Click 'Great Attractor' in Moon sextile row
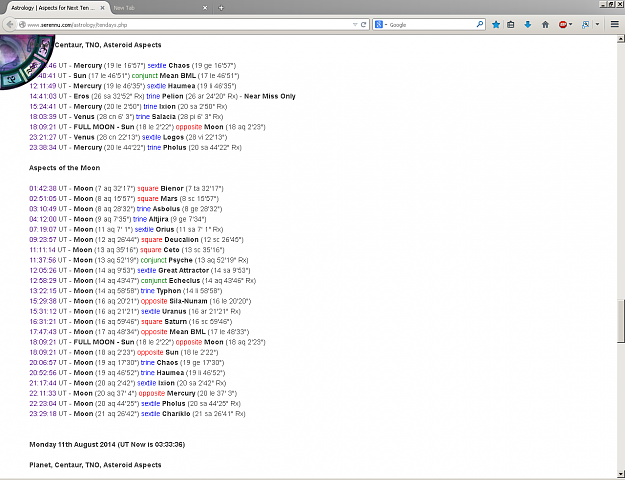This screenshot has width=625, height=480. (184, 271)
